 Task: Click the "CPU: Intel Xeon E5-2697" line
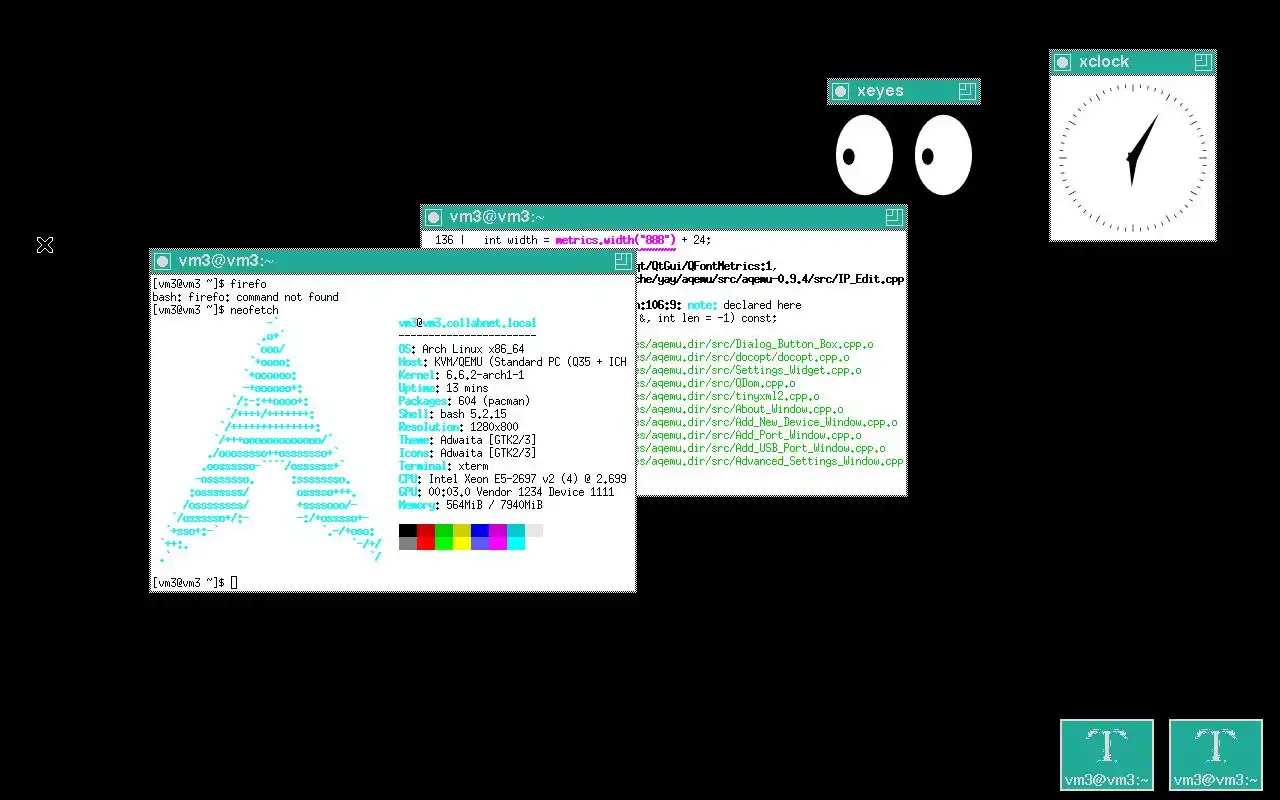coord(513,479)
